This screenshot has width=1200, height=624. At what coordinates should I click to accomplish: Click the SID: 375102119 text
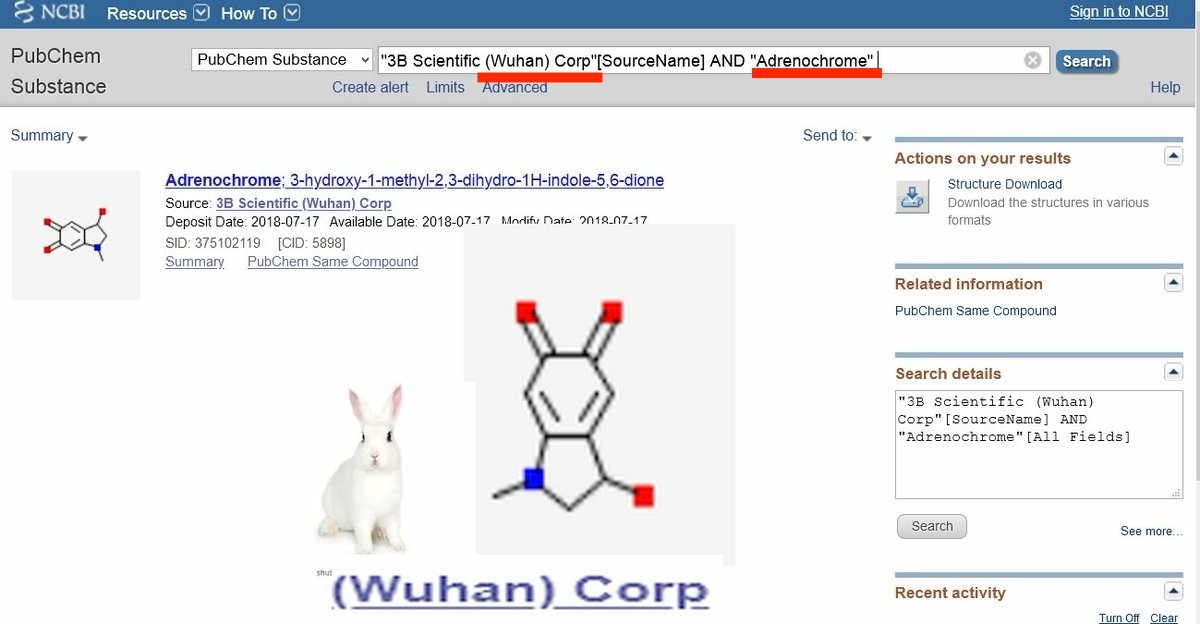pyautogui.click(x=213, y=243)
